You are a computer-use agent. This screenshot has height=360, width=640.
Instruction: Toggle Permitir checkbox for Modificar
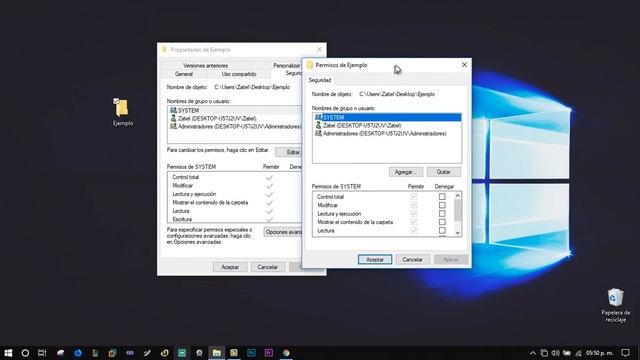[x=414, y=205]
